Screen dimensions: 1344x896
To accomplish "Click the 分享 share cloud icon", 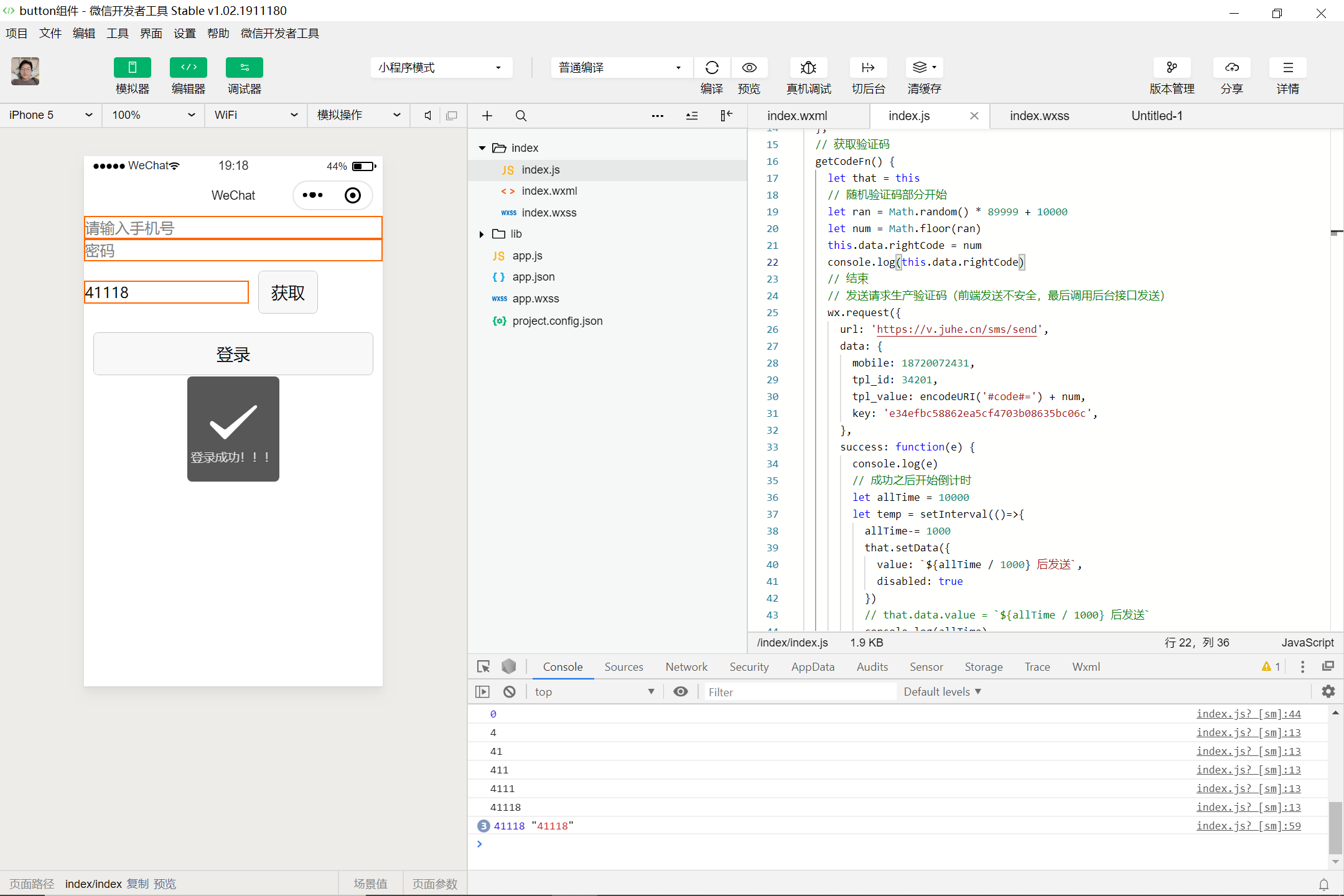I will [1231, 67].
